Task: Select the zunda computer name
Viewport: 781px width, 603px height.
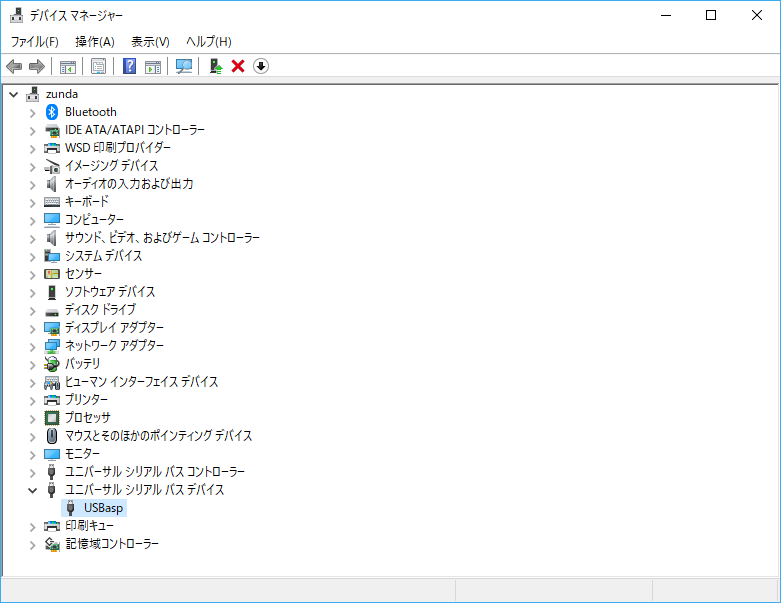Action: coord(62,94)
